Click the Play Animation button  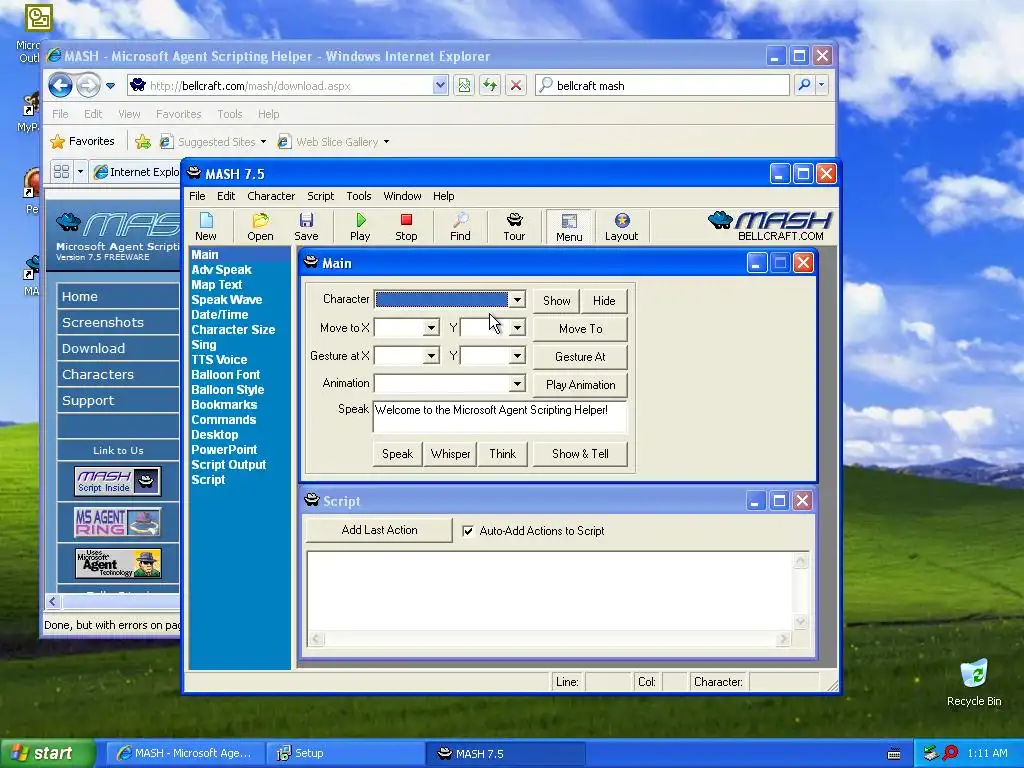point(581,385)
